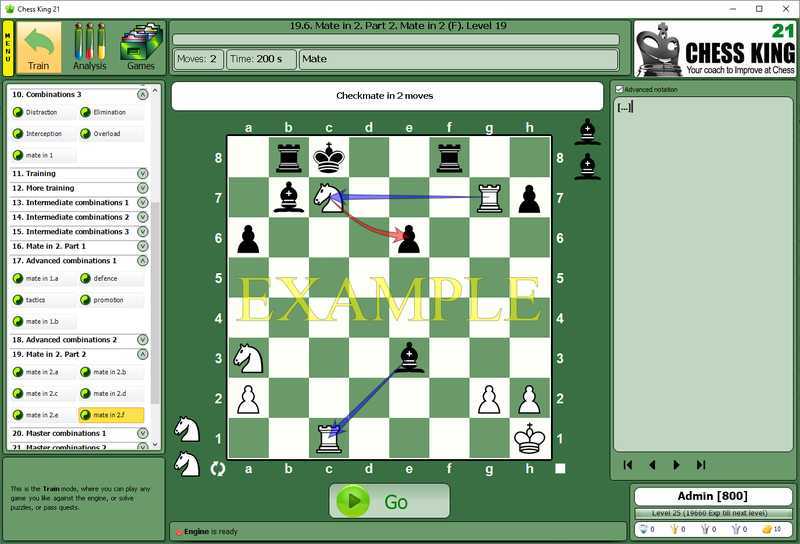Viewport: 800px width, 544px height.
Task: Jump to the first move in notation
Action: tap(628, 465)
